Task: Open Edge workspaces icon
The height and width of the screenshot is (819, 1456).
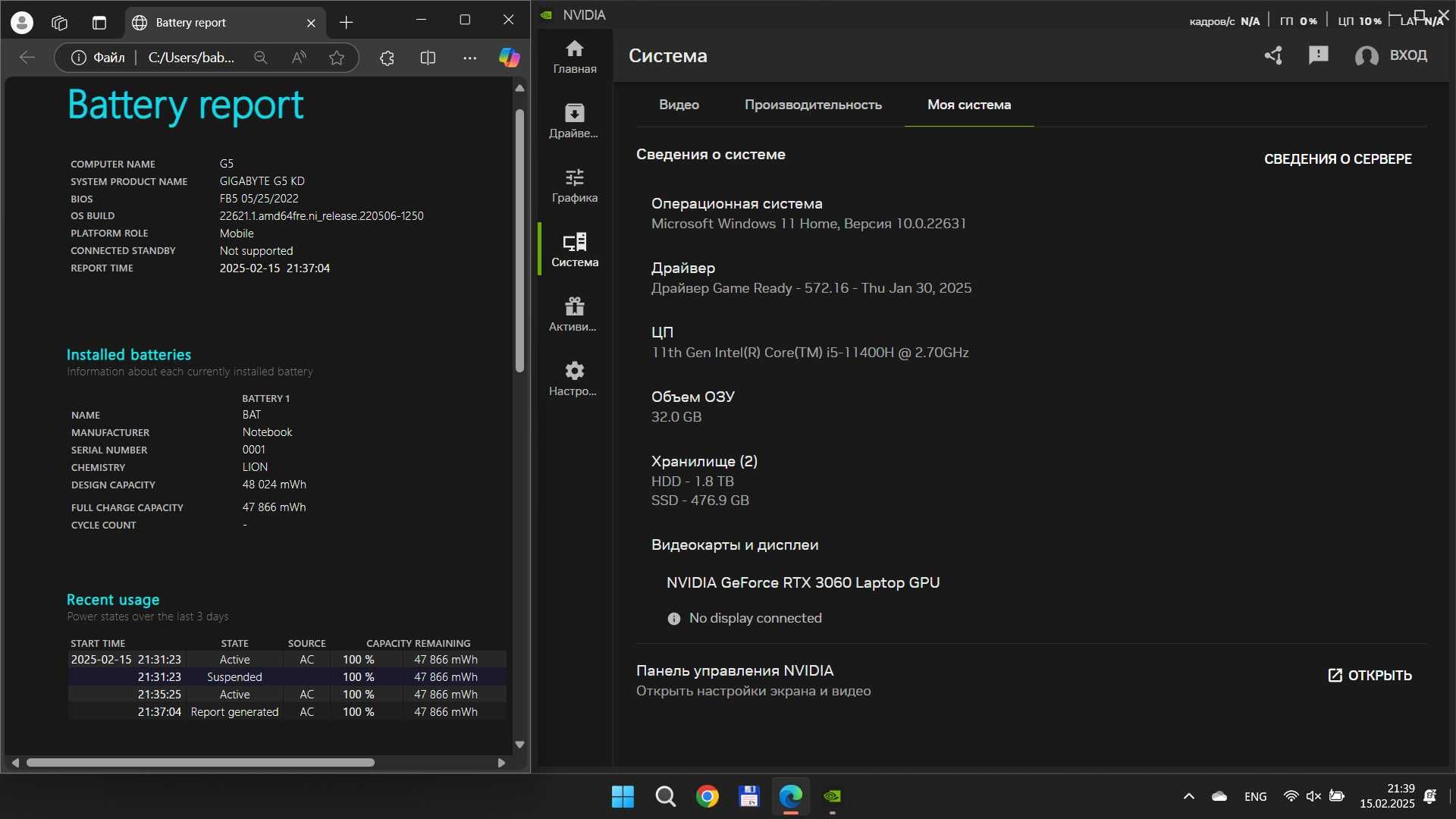Action: pos(60,23)
